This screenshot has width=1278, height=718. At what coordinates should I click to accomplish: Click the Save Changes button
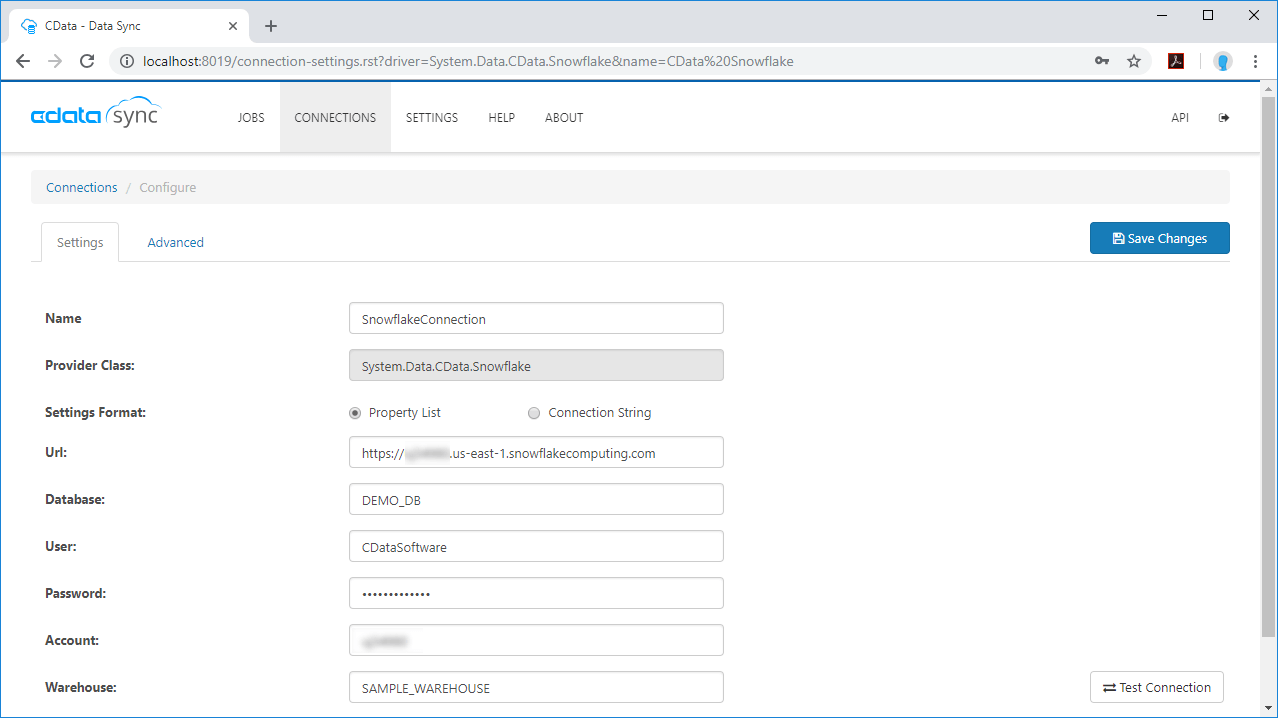pos(1159,239)
